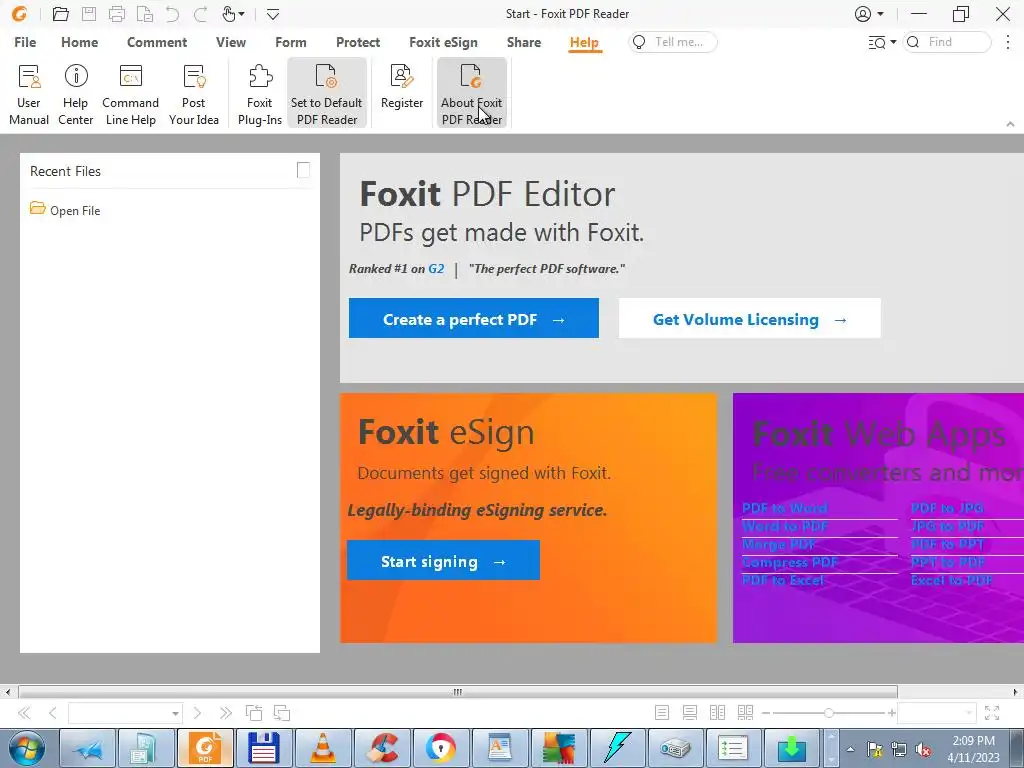Click the Windows Start button
This screenshot has height=768, width=1024.
(26, 748)
